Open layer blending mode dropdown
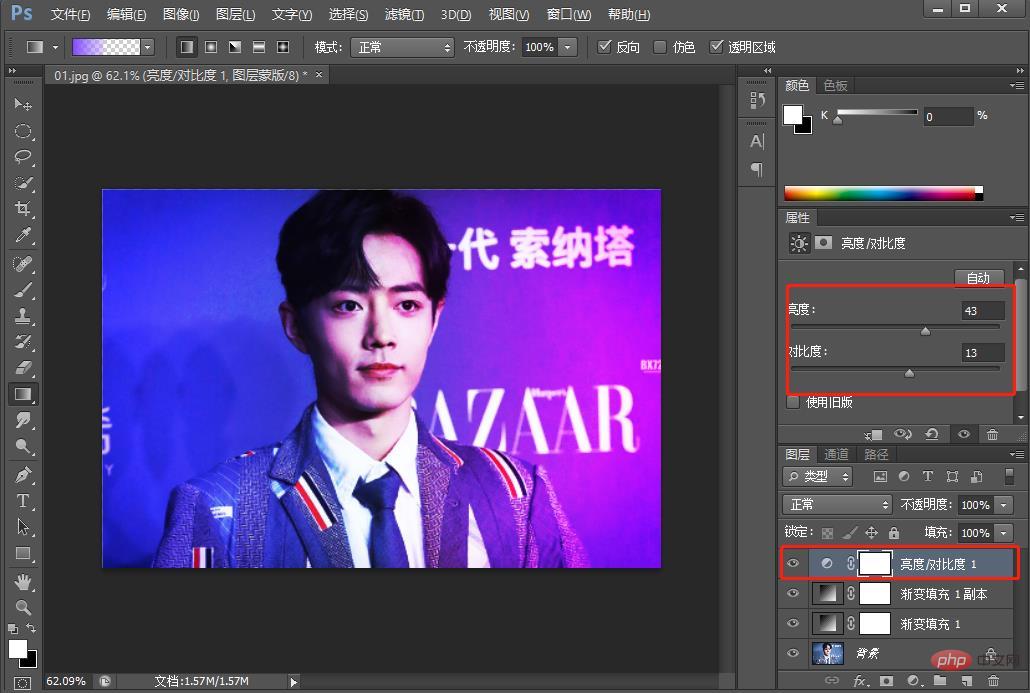The height and width of the screenshot is (693, 1030). click(837, 504)
